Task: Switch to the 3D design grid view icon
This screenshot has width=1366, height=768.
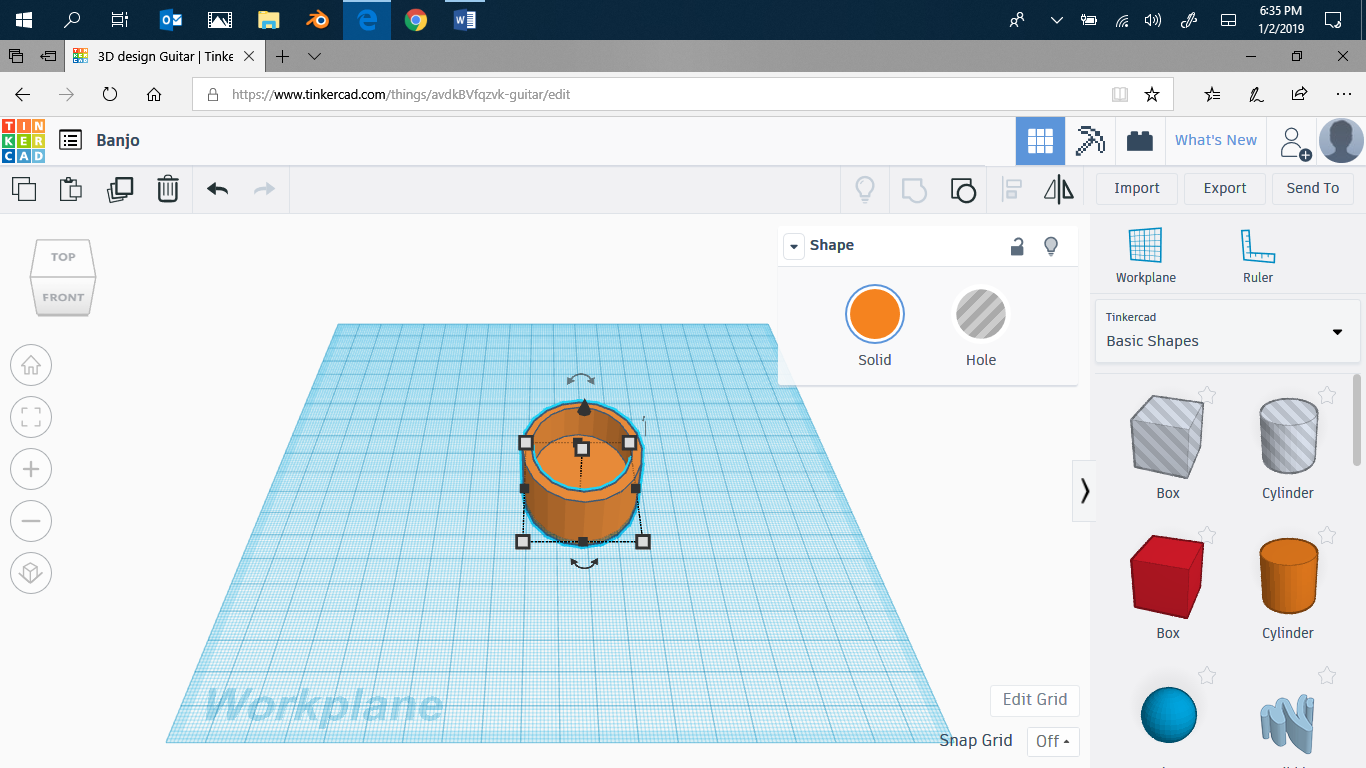Action: 1040,141
